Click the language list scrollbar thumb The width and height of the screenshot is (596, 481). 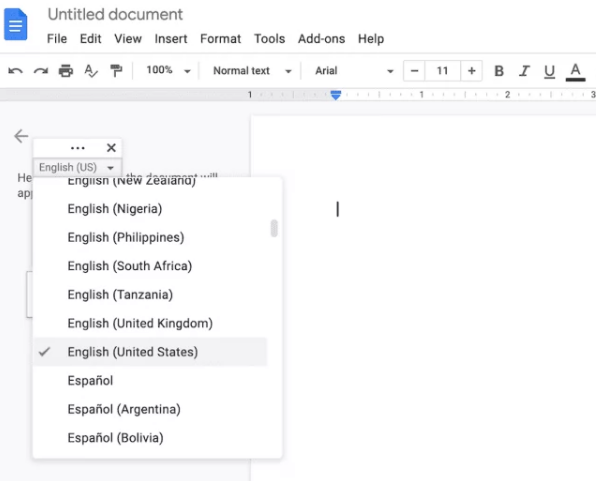tap(274, 228)
